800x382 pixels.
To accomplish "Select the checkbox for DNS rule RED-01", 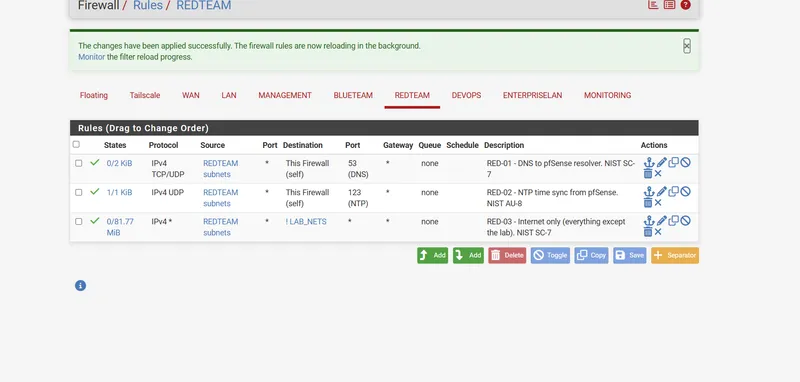I will pyautogui.click(x=79, y=163).
